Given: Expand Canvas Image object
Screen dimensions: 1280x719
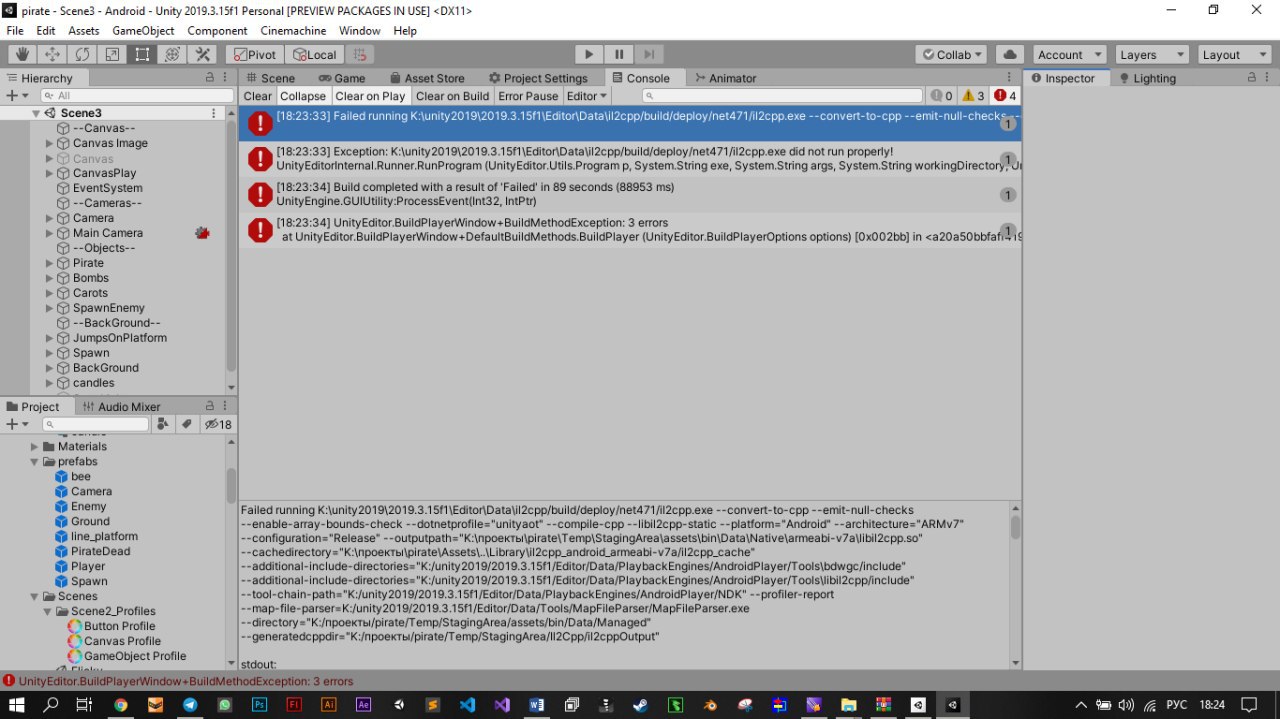Looking at the screenshot, I should coord(50,143).
